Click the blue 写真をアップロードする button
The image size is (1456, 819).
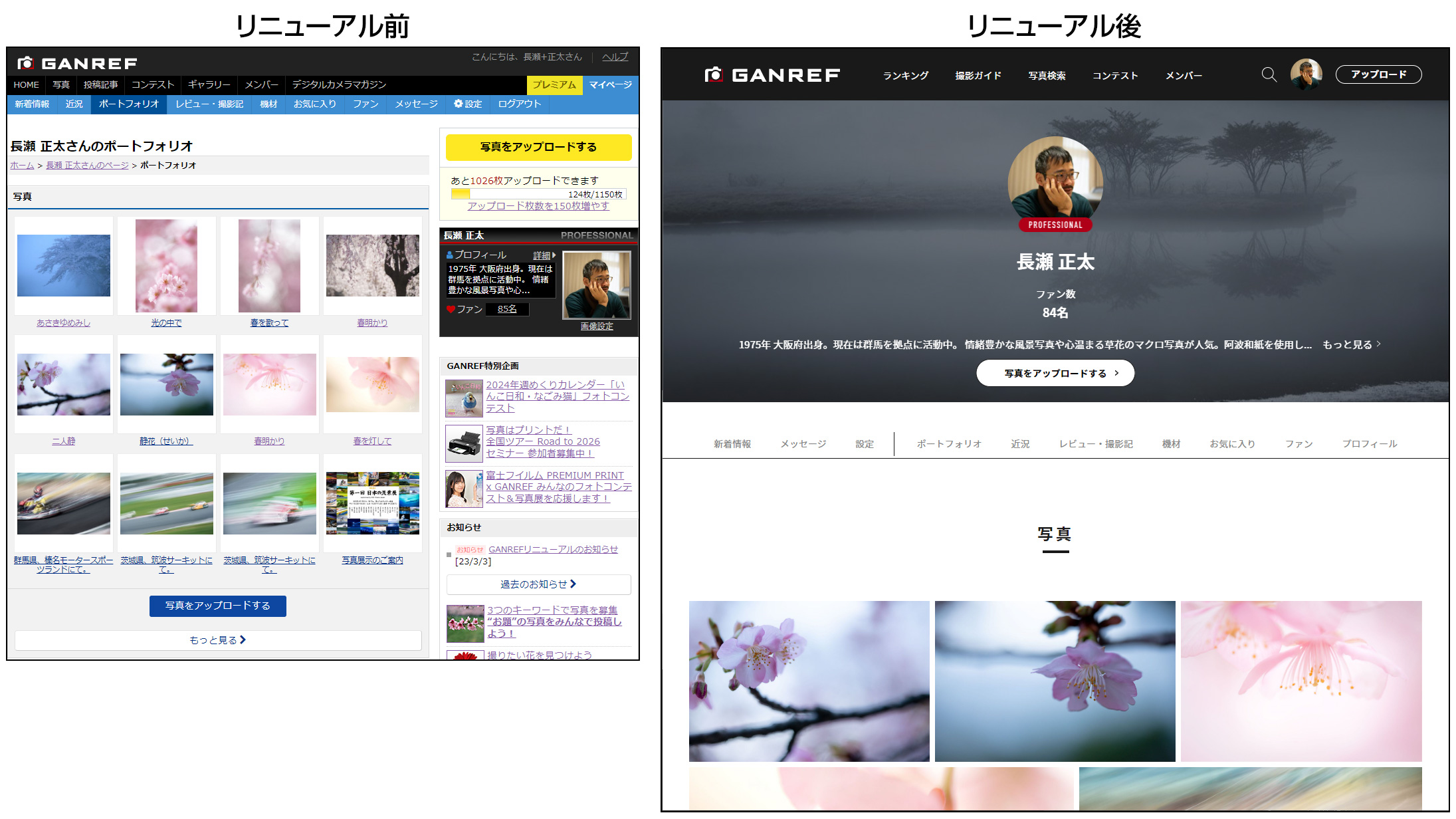[x=217, y=606]
